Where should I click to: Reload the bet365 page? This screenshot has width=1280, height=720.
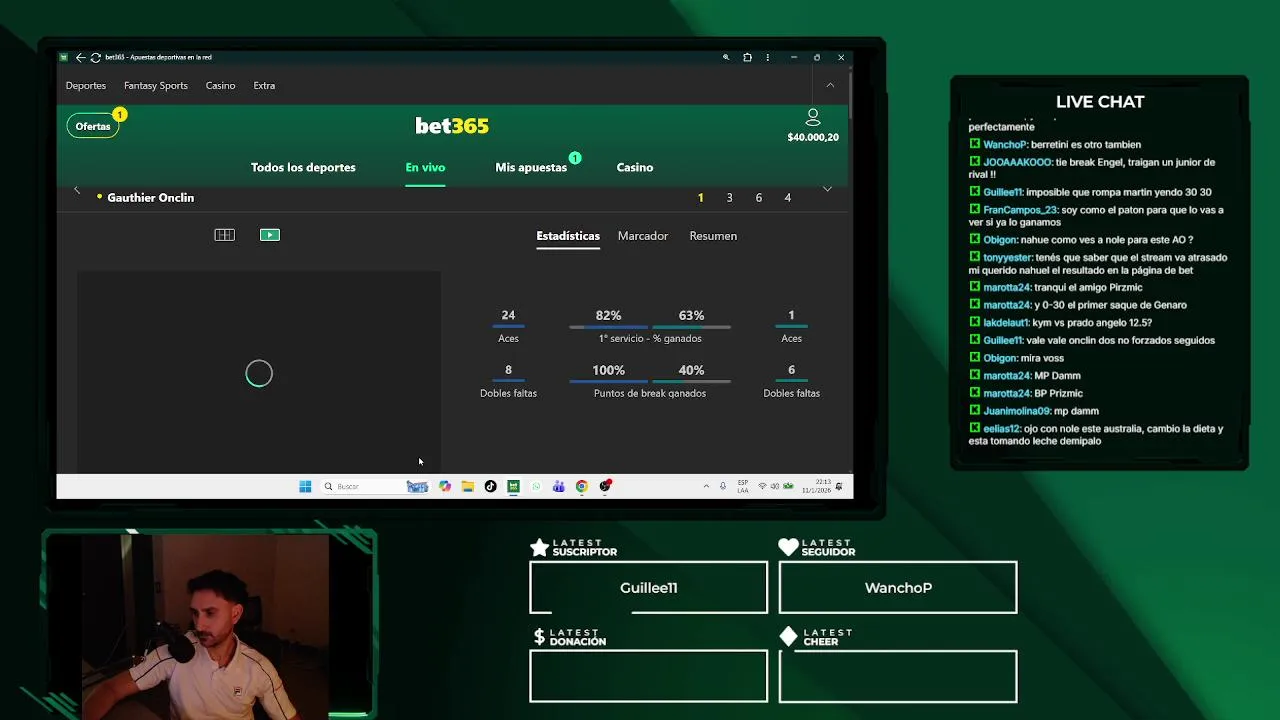click(95, 57)
